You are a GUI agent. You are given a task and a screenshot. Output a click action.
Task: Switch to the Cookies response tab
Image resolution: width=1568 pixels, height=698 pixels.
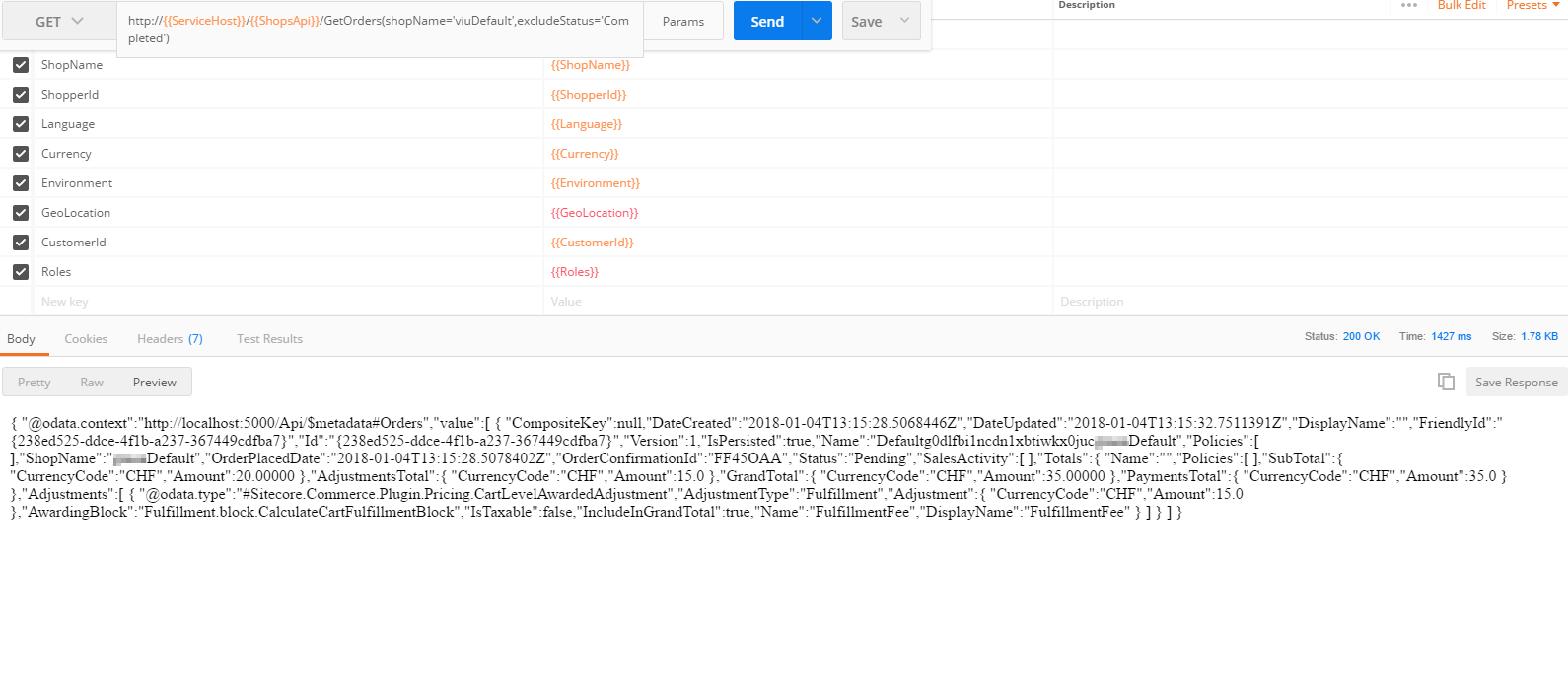[x=86, y=339]
